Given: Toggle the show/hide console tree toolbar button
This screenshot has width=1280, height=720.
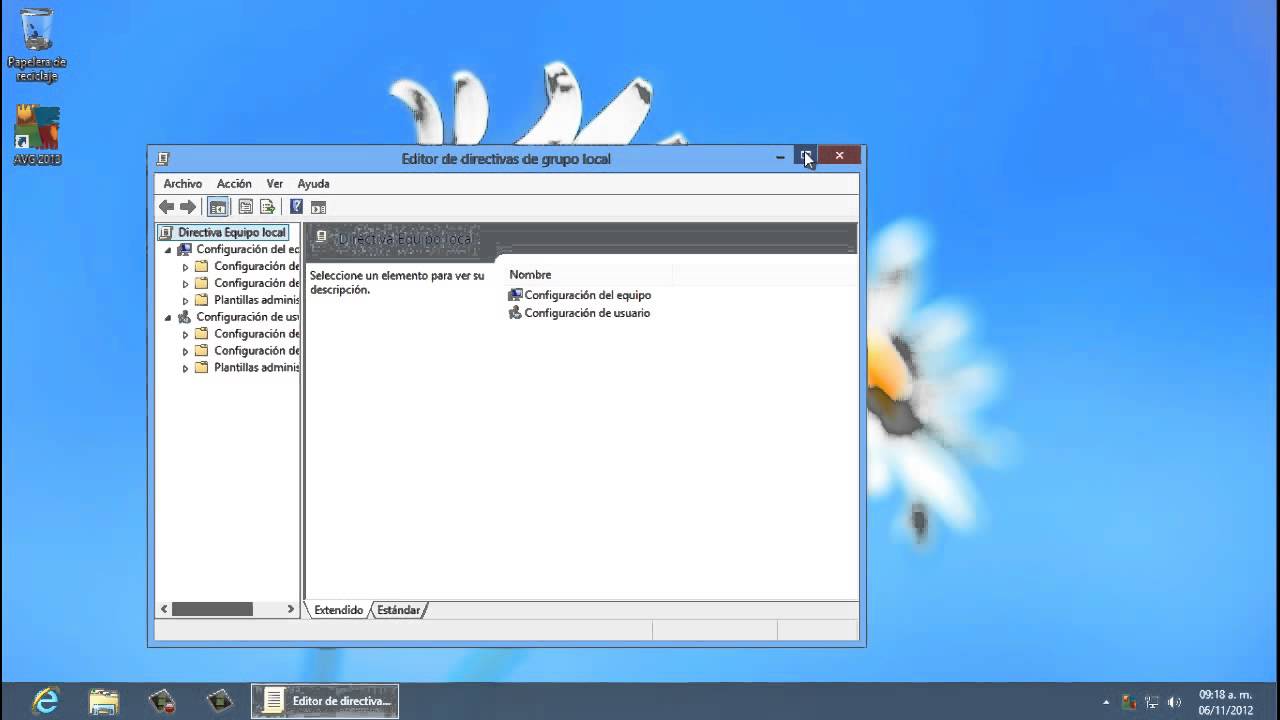Looking at the screenshot, I should coord(218,207).
